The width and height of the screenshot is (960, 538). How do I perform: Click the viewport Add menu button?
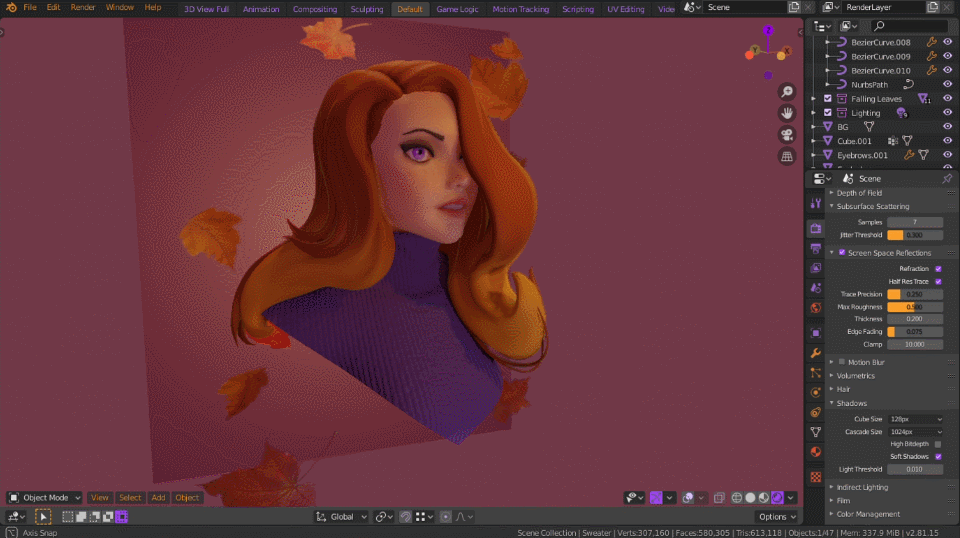point(158,498)
